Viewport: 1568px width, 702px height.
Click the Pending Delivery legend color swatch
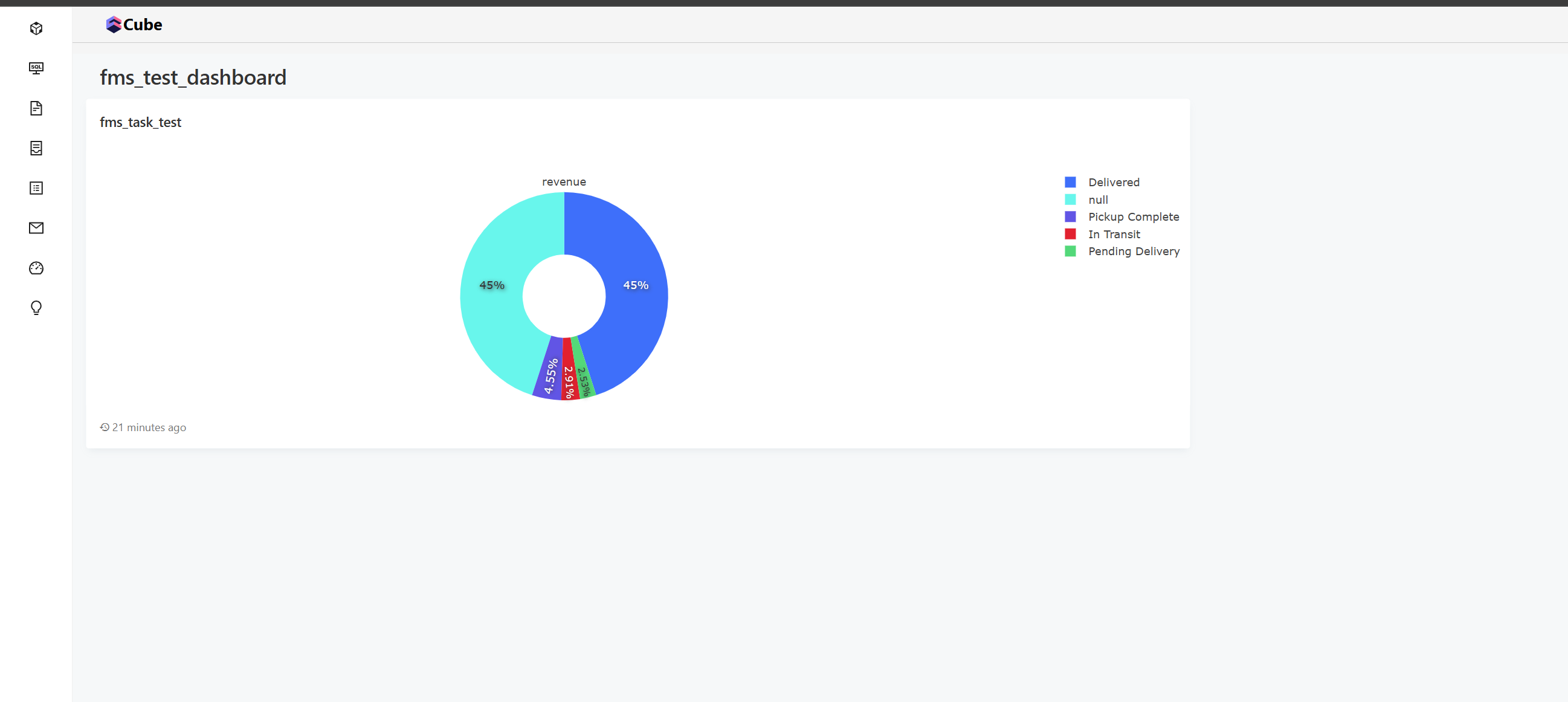[x=1070, y=252]
